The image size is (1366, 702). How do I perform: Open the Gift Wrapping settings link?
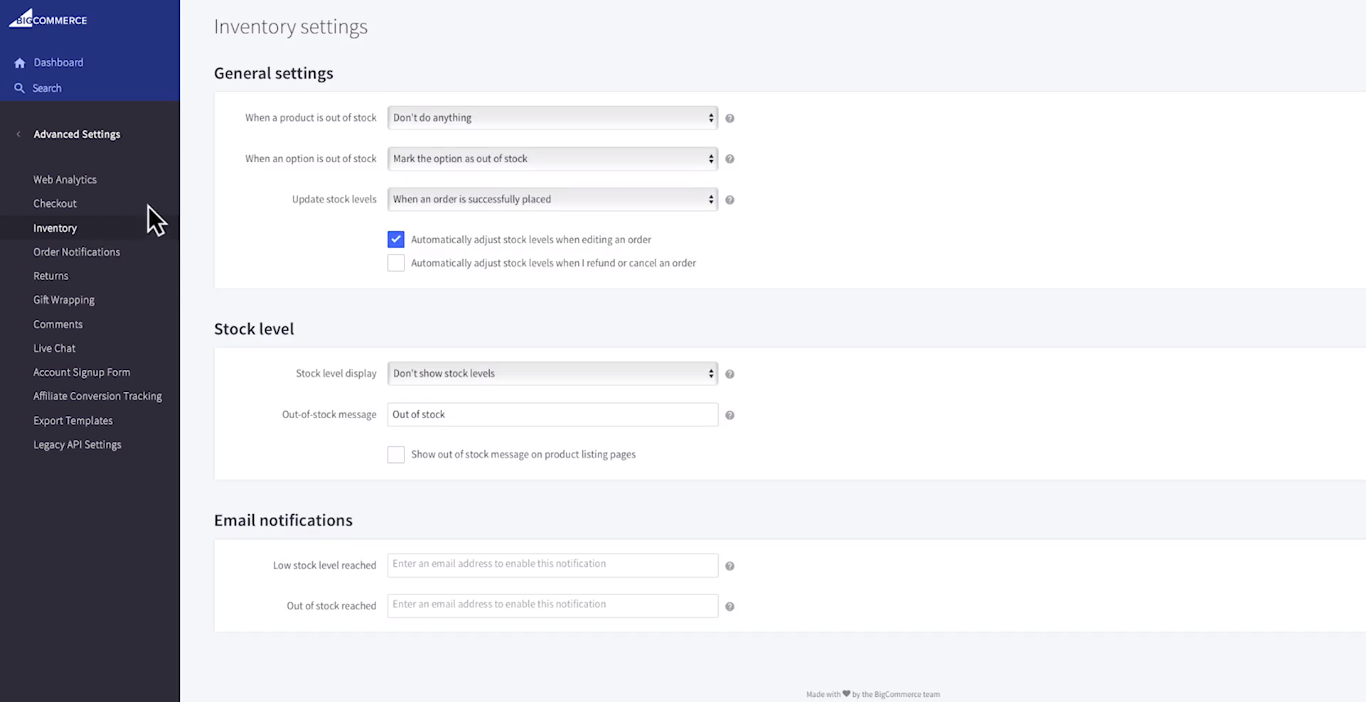64,300
